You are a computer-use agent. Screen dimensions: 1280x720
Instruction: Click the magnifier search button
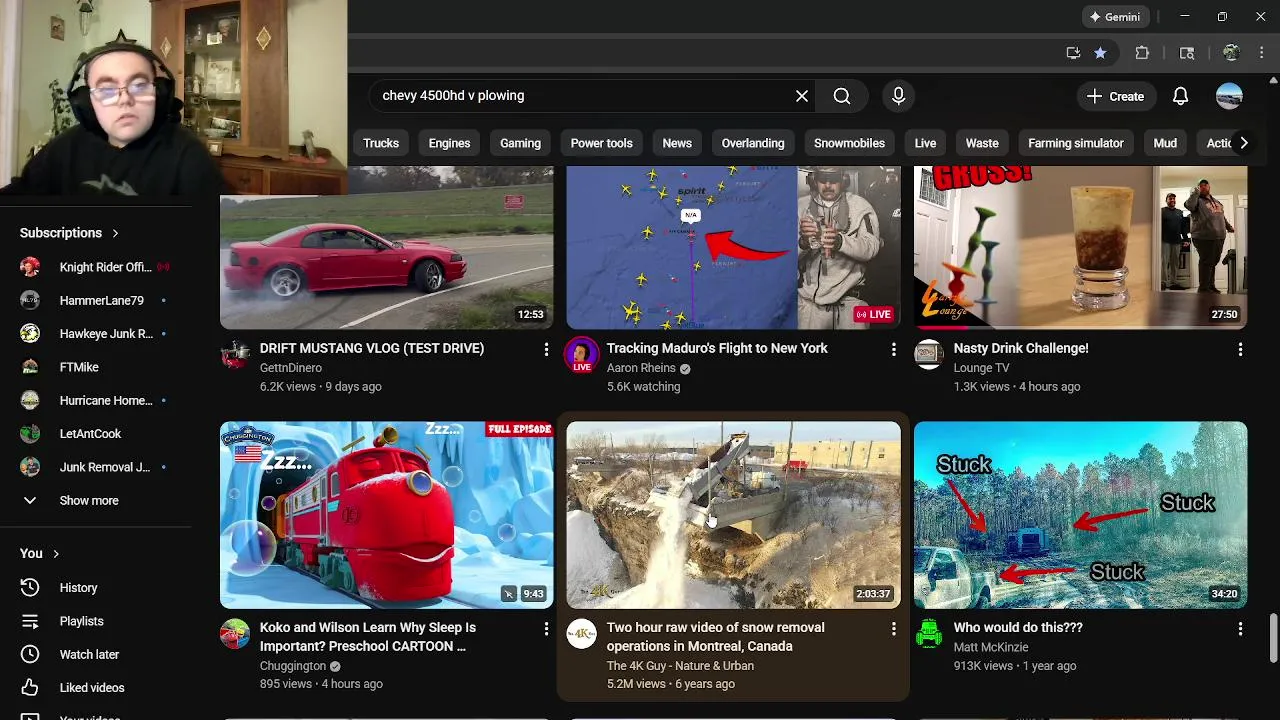click(x=842, y=96)
